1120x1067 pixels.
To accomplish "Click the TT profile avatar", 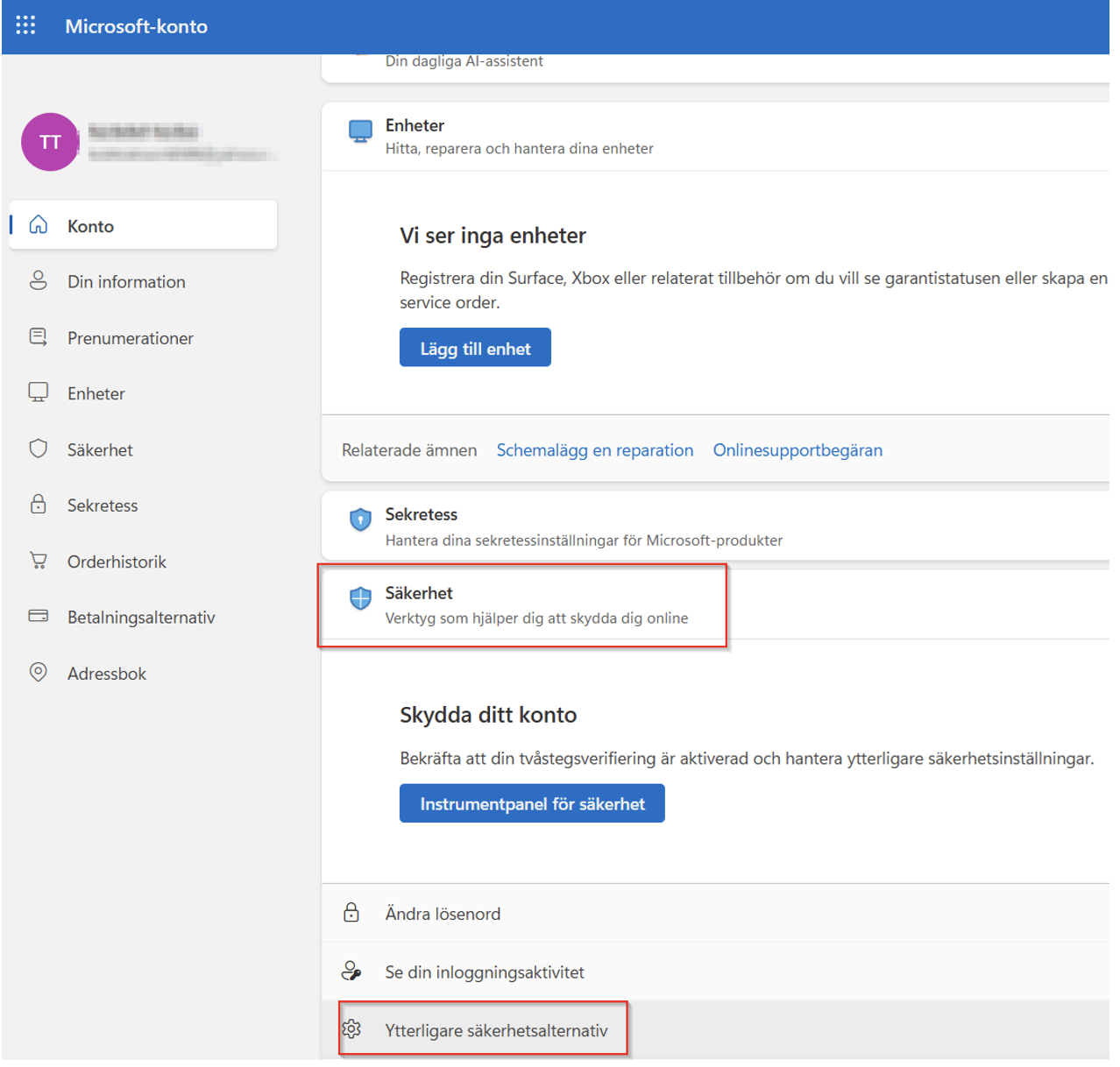I will click(x=50, y=142).
